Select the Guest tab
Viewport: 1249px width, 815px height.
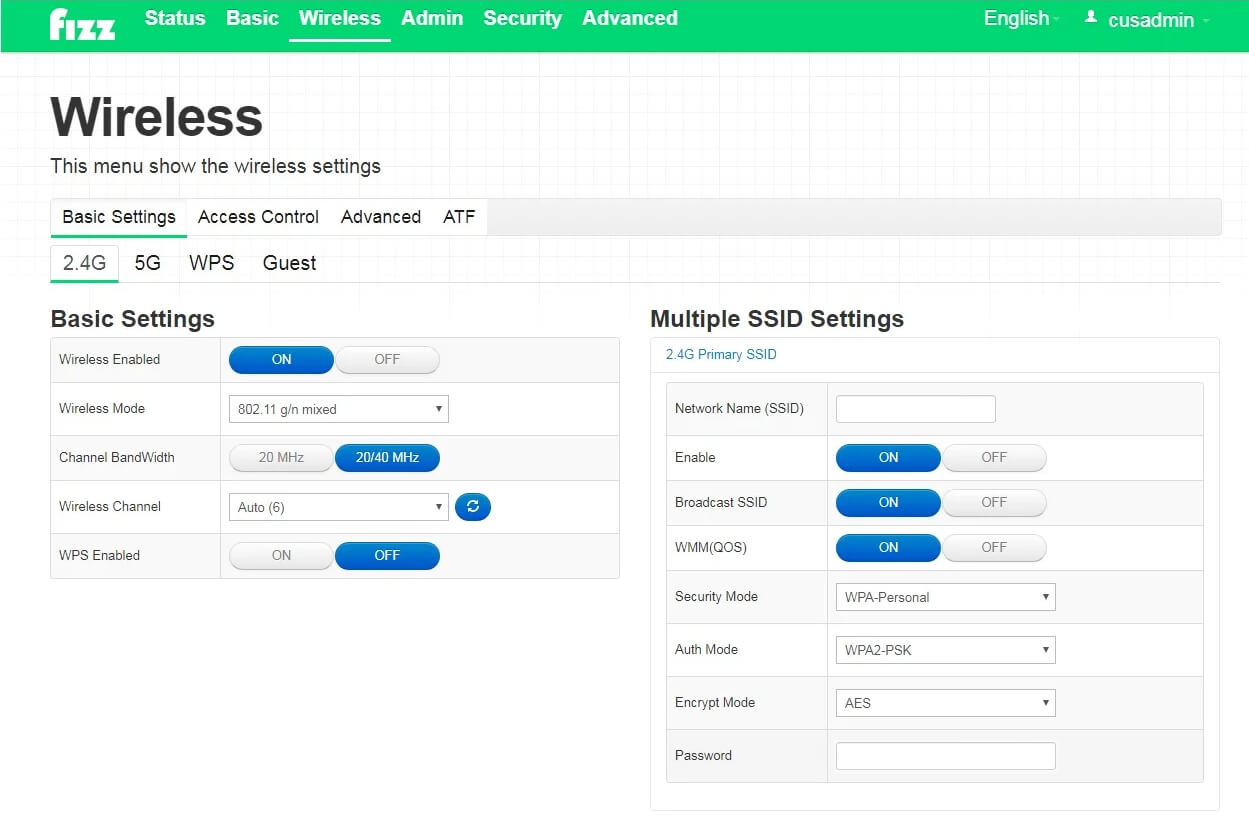(289, 263)
